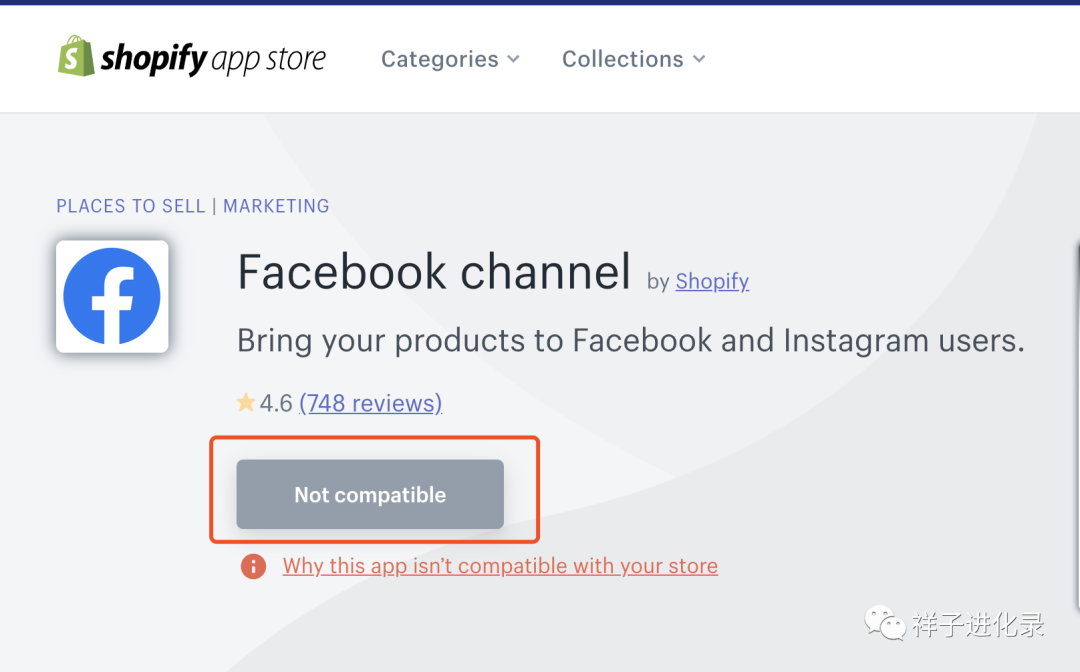Click the star rating icon
The width and height of the screenshot is (1080, 672).
[244, 402]
